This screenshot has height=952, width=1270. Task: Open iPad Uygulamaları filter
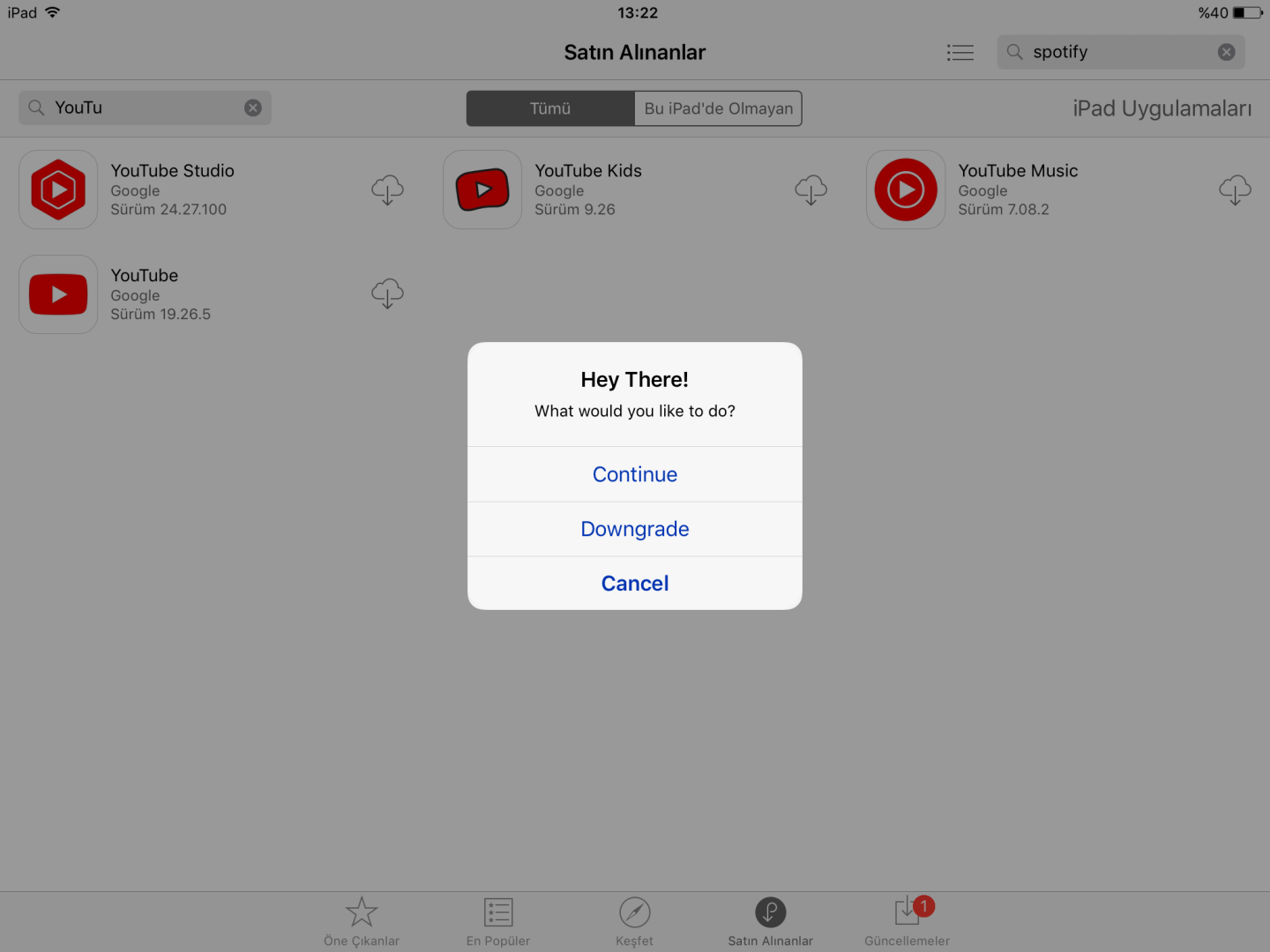point(1162,108)
